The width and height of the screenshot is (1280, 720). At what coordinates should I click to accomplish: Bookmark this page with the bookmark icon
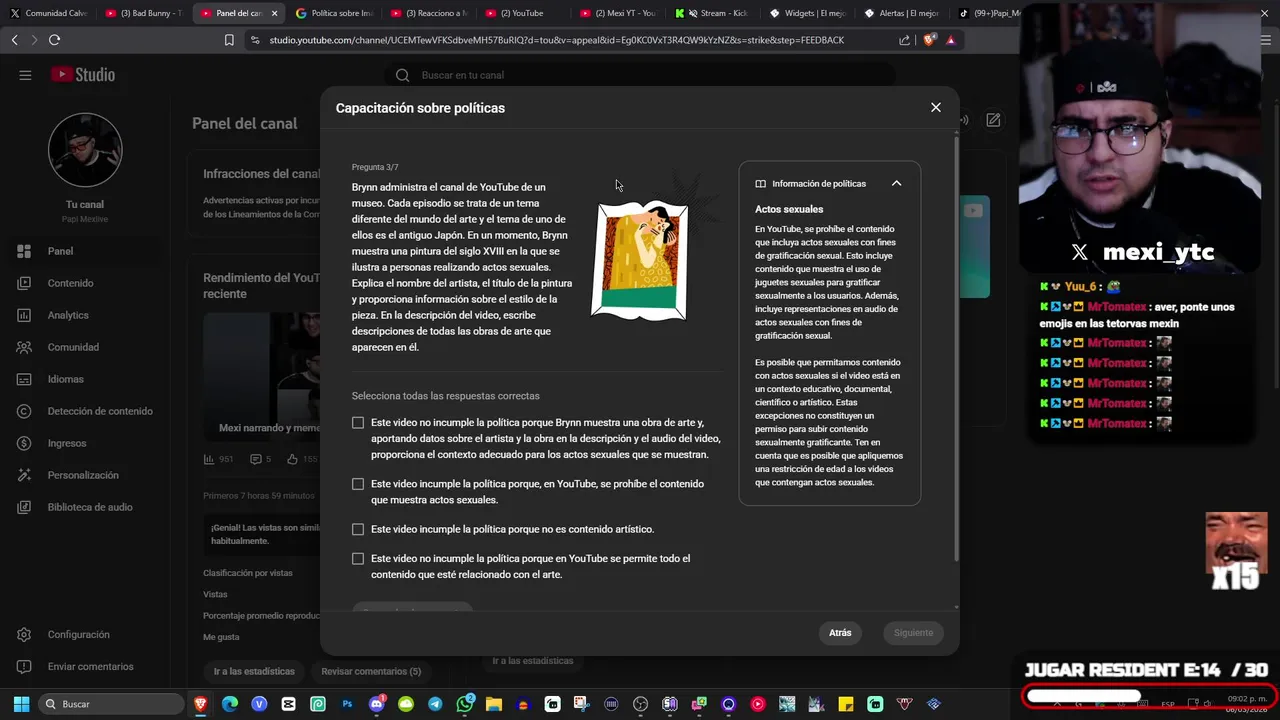(229, 40)
